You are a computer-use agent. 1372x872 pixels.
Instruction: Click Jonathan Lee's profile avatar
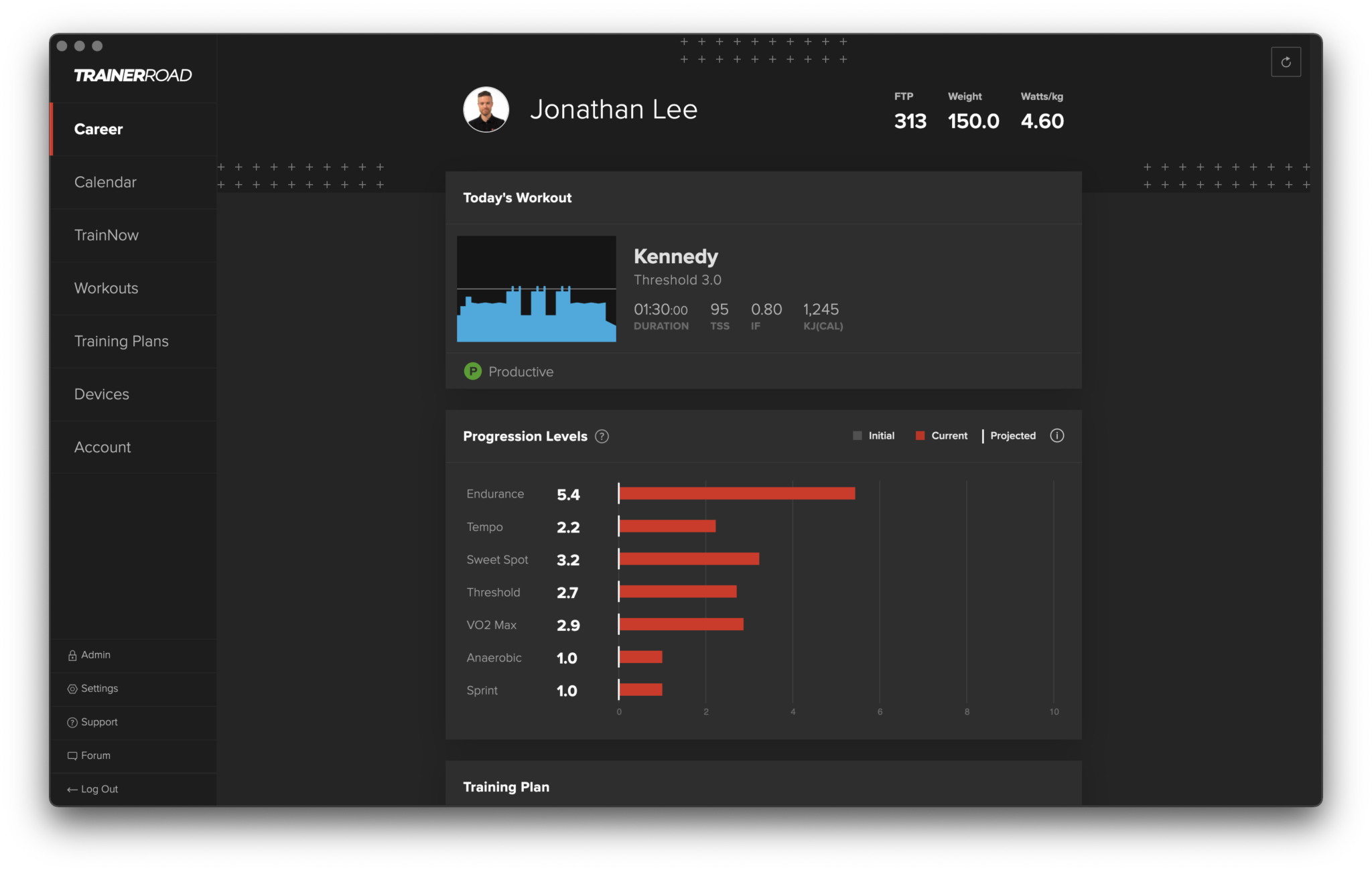tap(486, 109)
